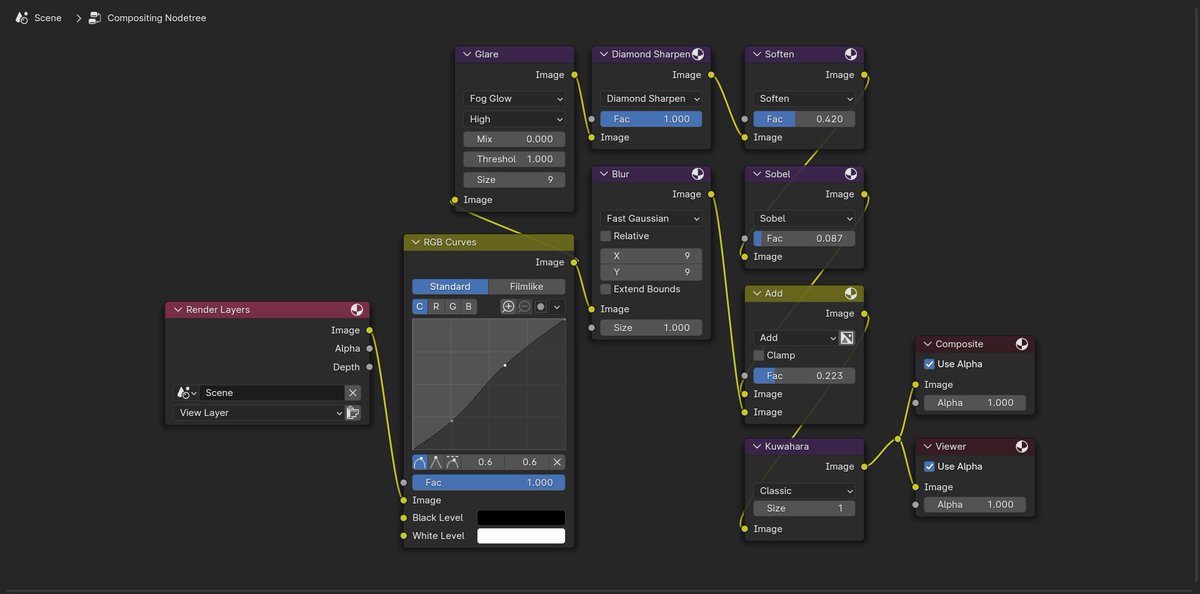Click the Scene icon in the breadcrumb

click(21, 18)
